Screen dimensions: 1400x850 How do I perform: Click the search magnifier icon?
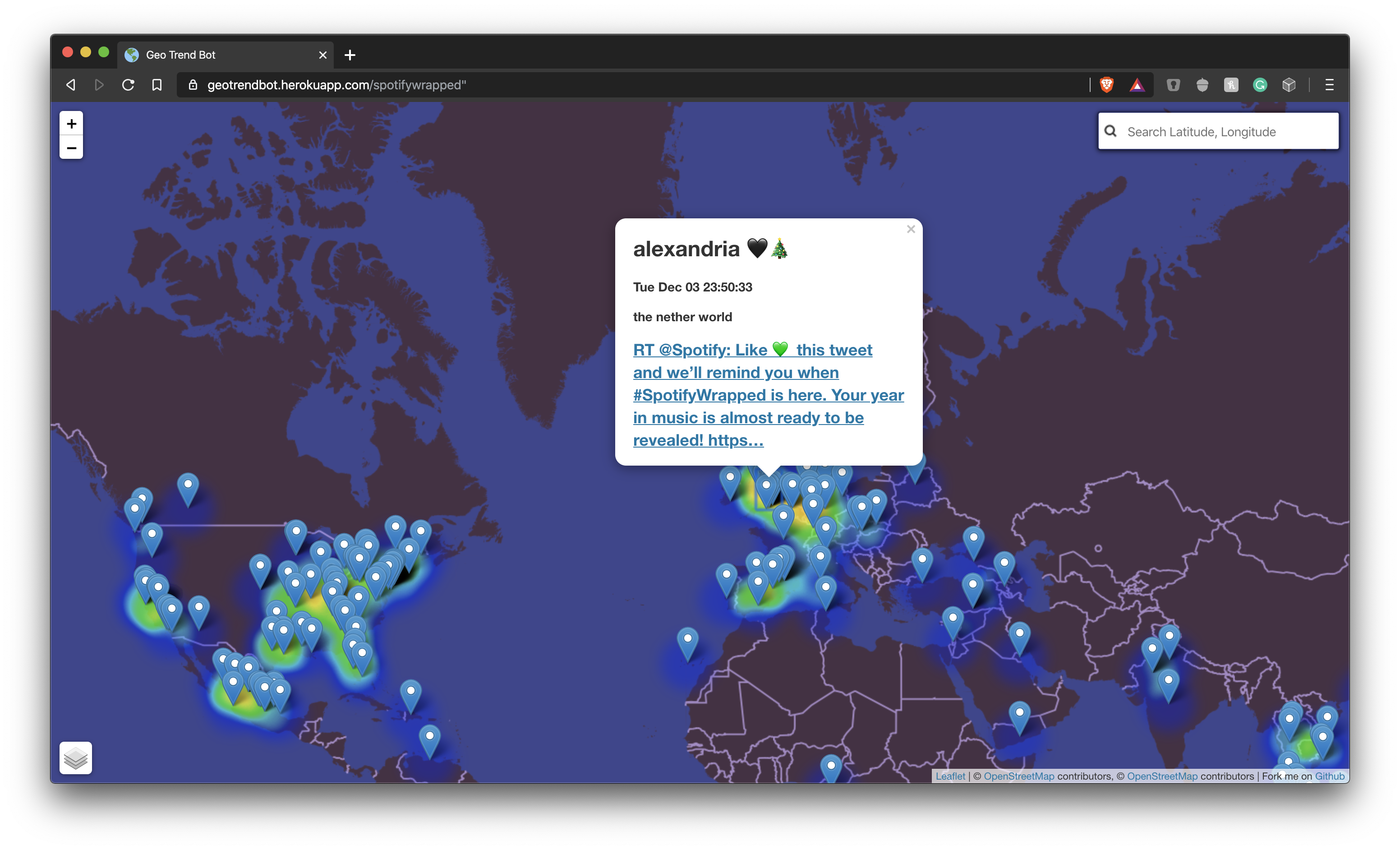click(x=1110, y=131)
